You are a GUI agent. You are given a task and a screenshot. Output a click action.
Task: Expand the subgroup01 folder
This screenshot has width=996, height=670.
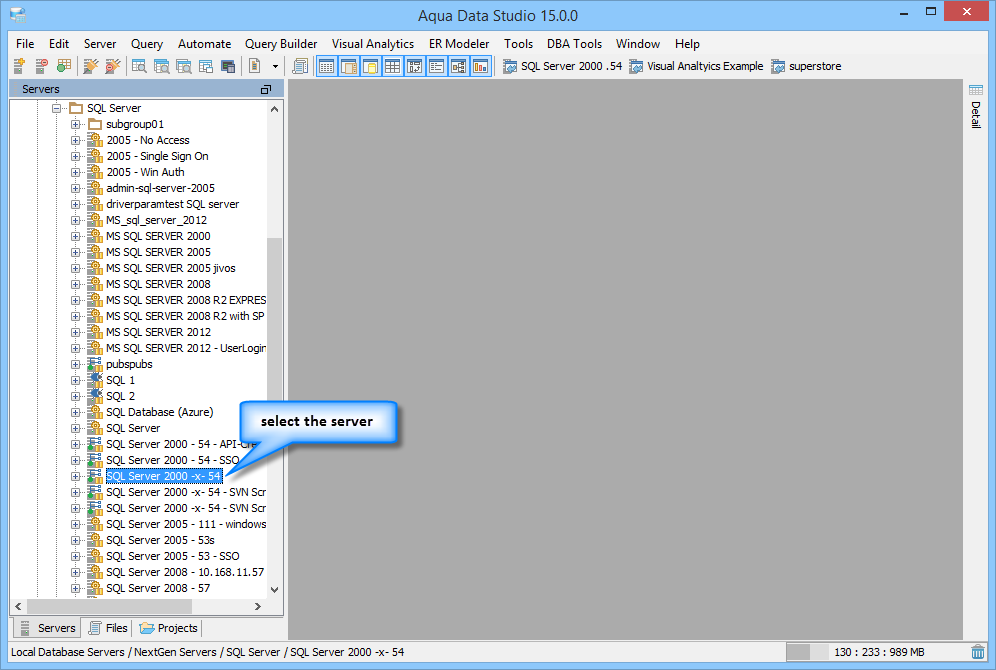76,124
